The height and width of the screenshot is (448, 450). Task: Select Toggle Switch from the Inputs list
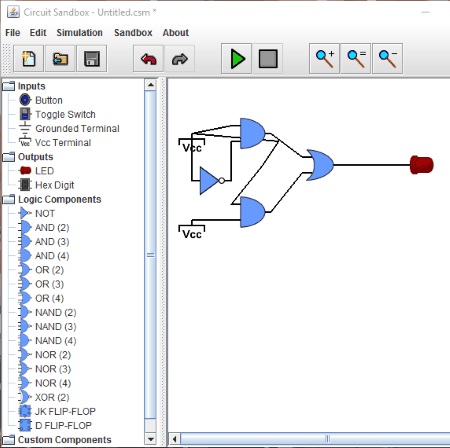(65, 114)
